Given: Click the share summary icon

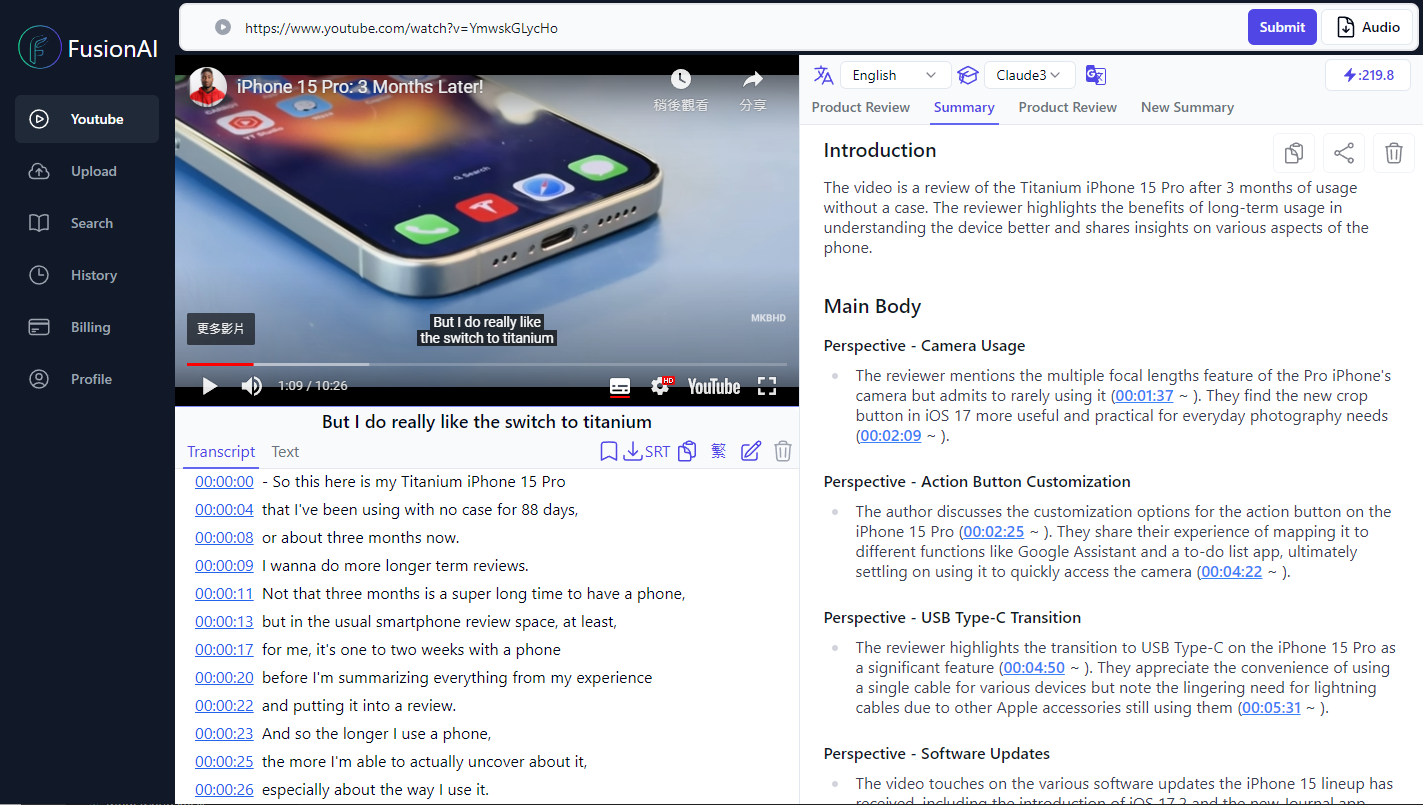Looking at the screenshot, I should [x=1344, y=153].
